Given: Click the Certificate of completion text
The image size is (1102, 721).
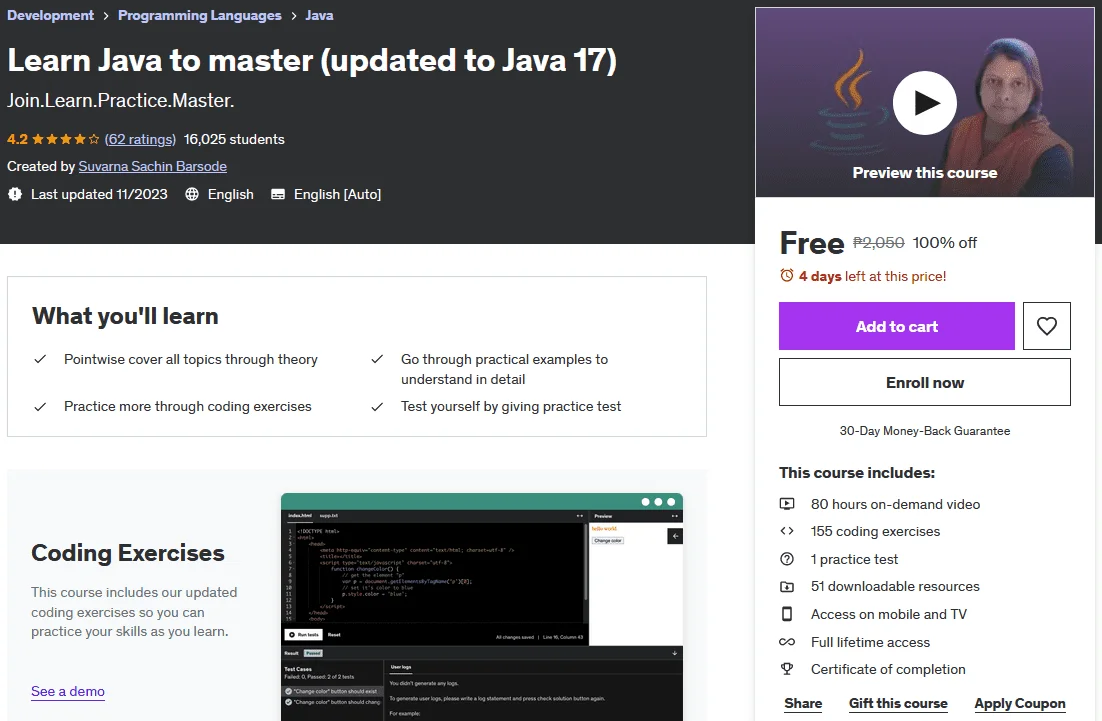Looking at the screenshot, I should coord(888,669).
